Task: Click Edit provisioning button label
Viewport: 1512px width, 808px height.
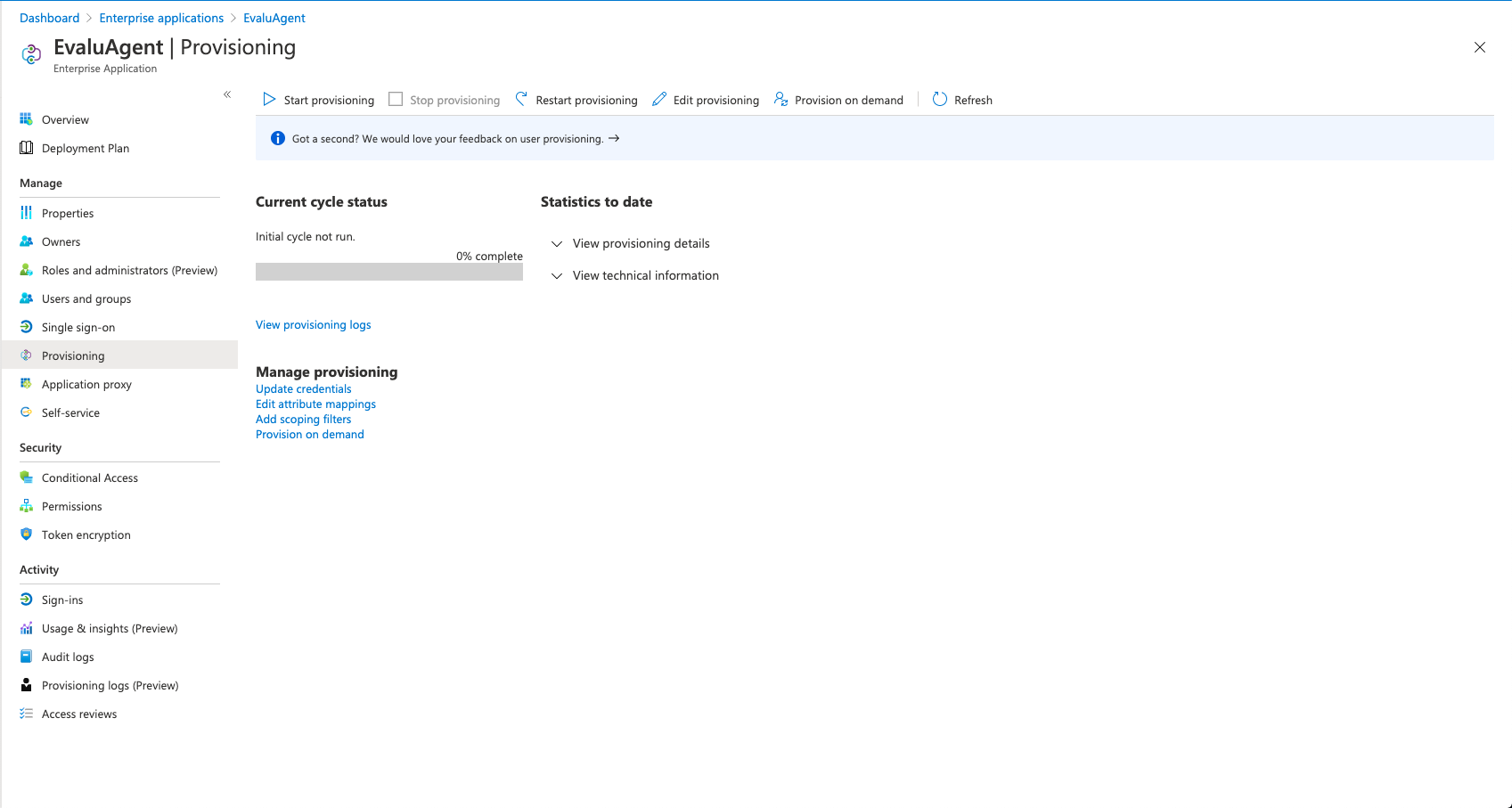Action: pos(716,100)
